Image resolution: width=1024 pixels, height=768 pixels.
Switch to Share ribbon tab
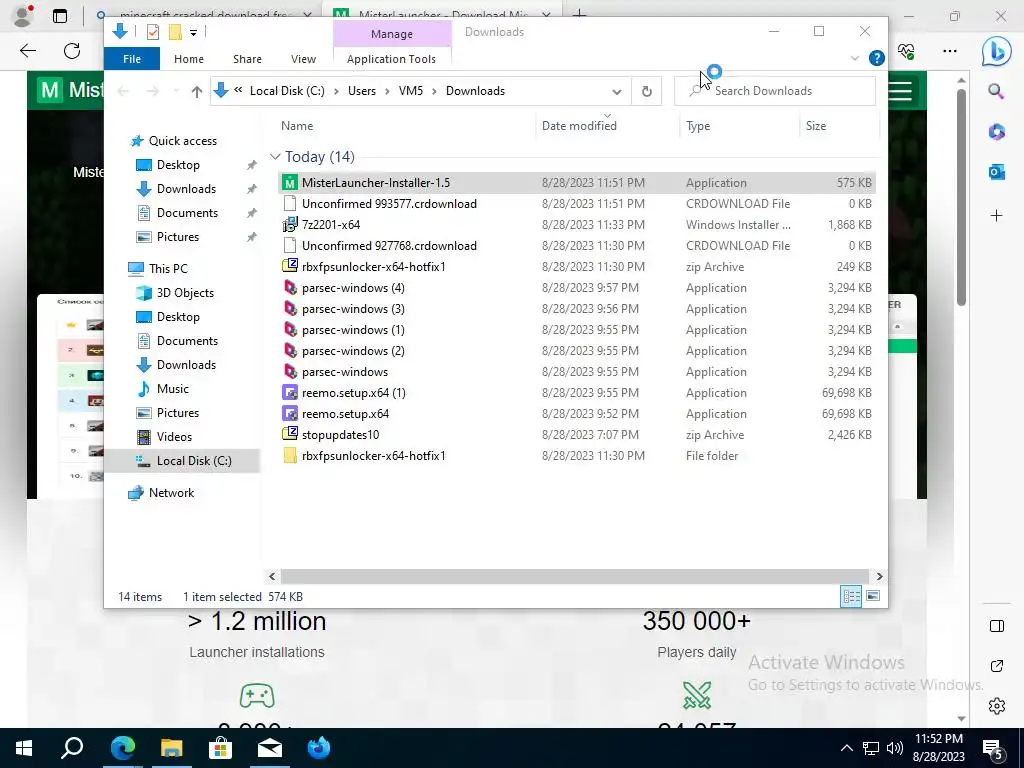[247, 59]
